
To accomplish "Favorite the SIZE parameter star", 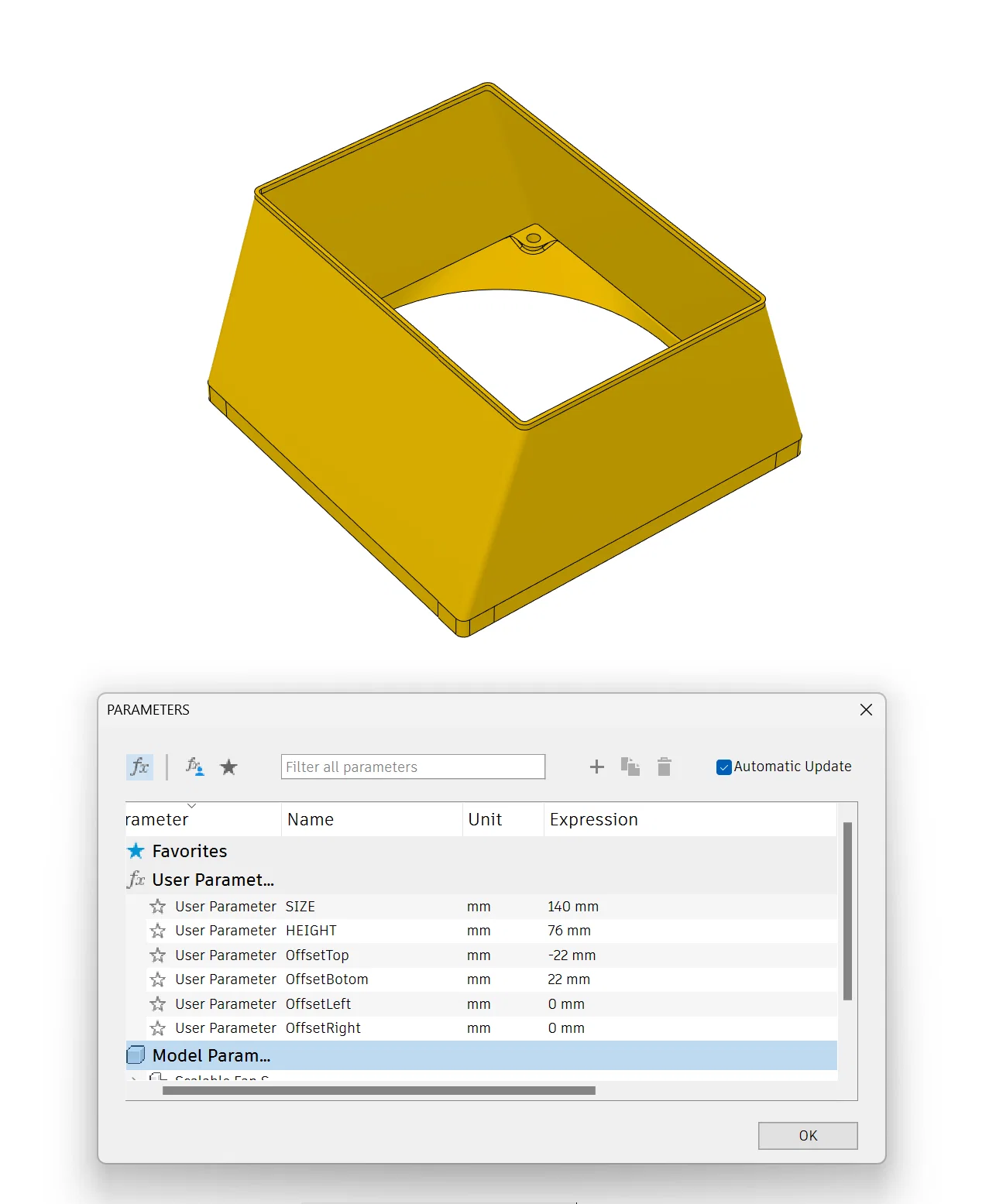I will point(158,906).
